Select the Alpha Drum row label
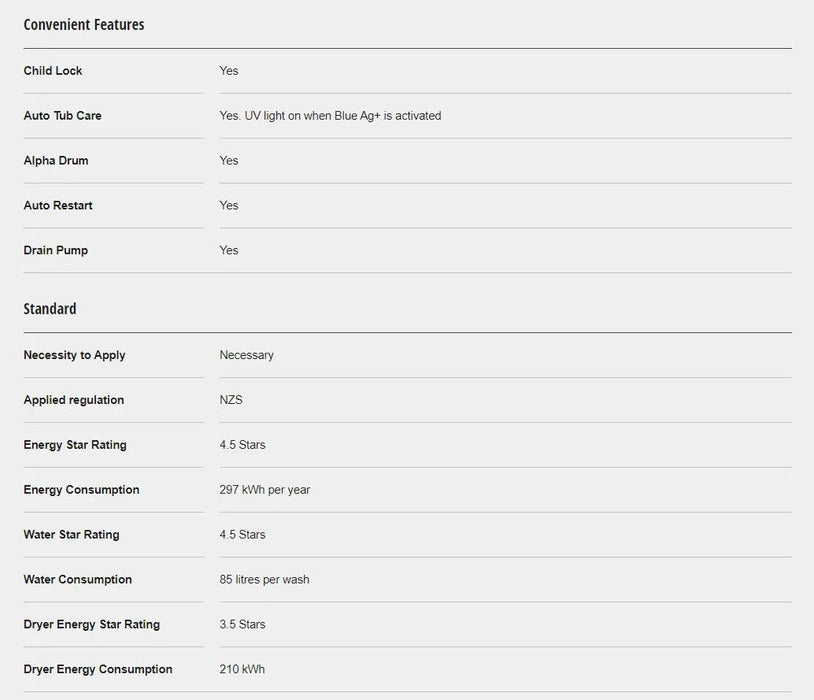Image resolution: width=814 pixels, height=700 pixels. click(x=56, y=161)
